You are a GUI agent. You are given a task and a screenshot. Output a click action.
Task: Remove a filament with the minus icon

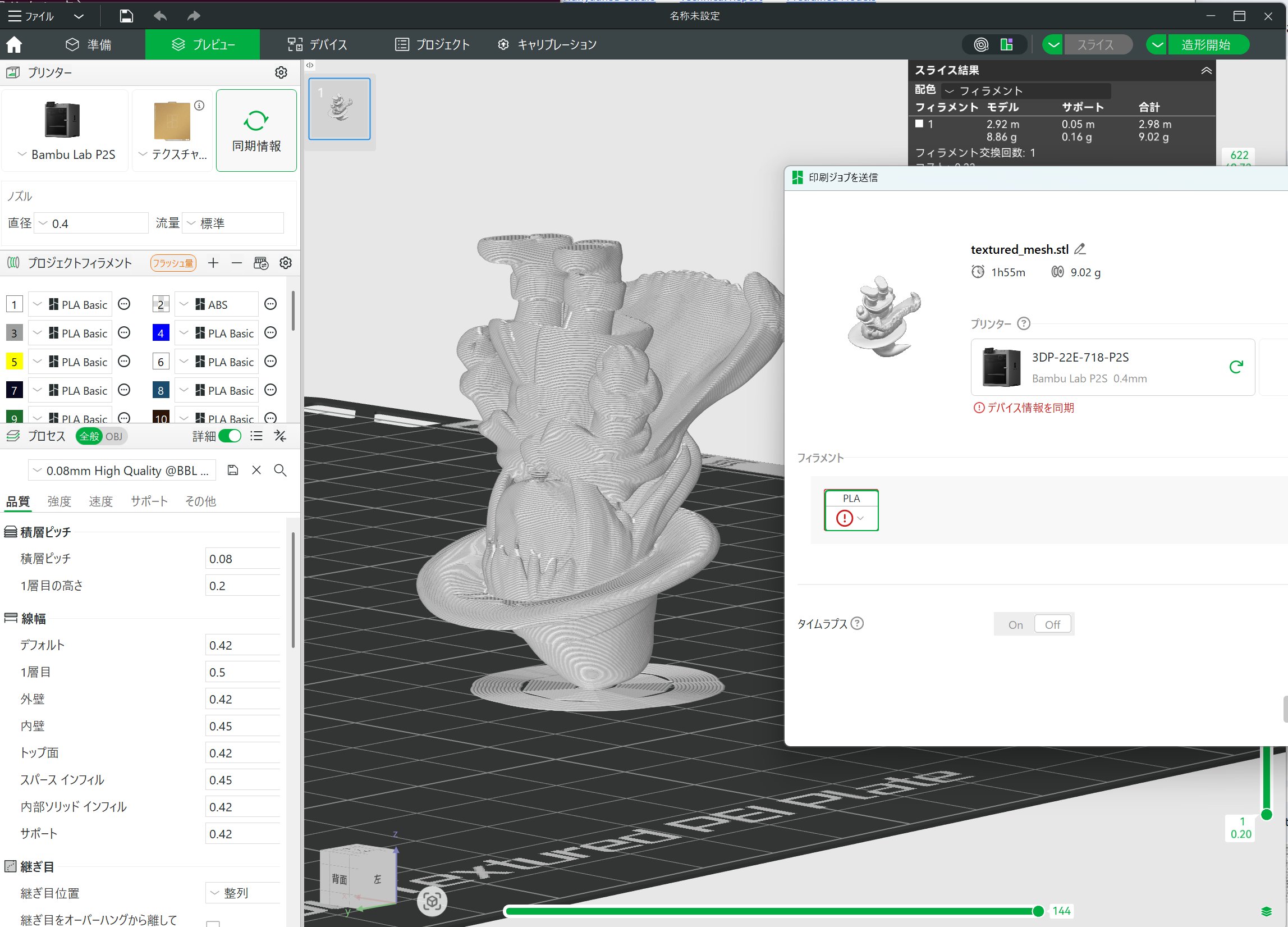click(237, 262)
